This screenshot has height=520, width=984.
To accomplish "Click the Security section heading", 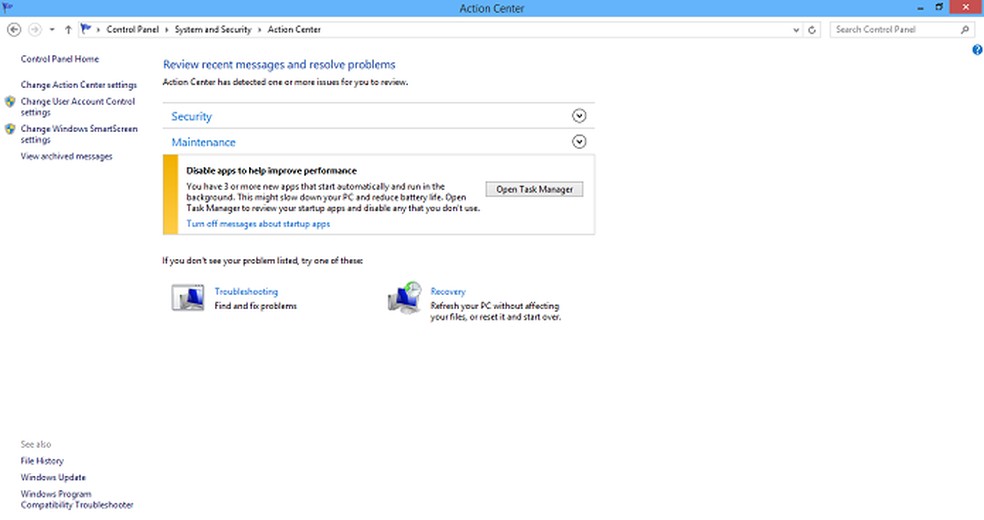I will point(191,117).
